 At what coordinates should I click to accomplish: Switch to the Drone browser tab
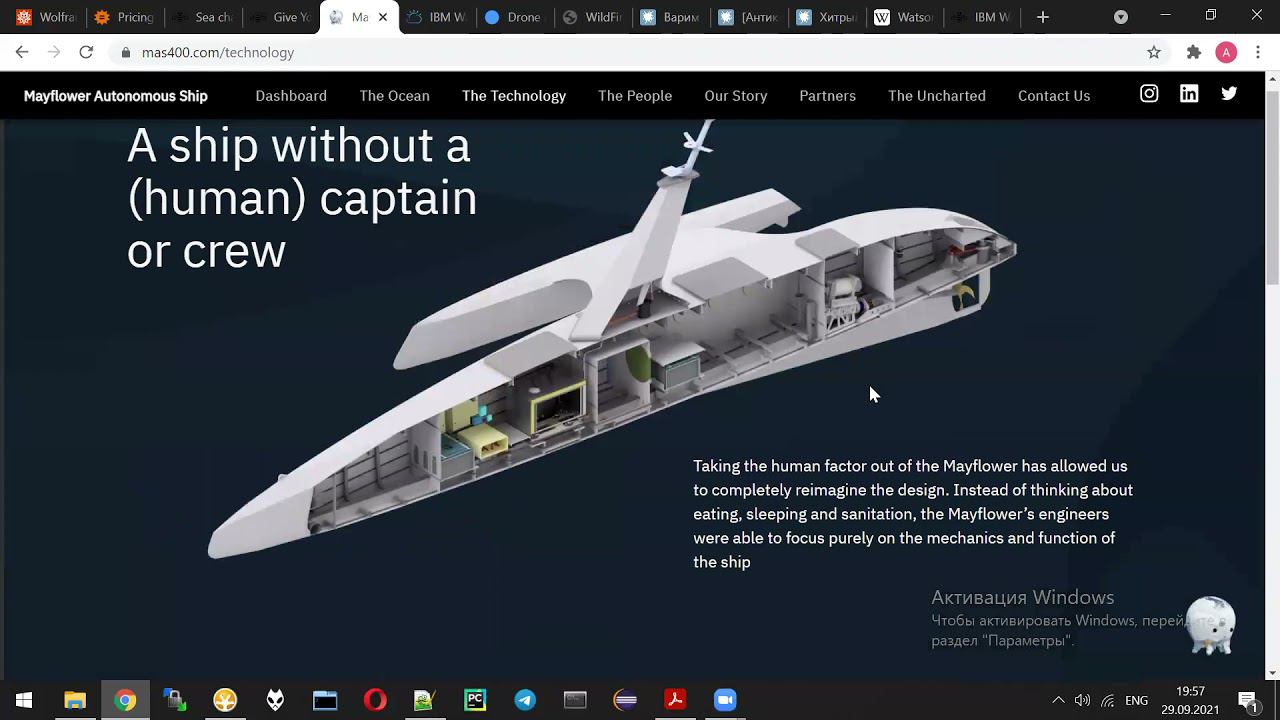click(x=515, y=17)
